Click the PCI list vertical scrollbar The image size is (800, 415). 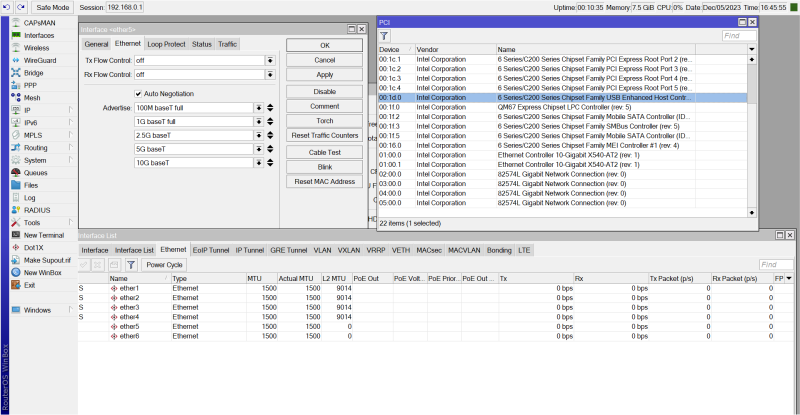(x=752, y=136)
